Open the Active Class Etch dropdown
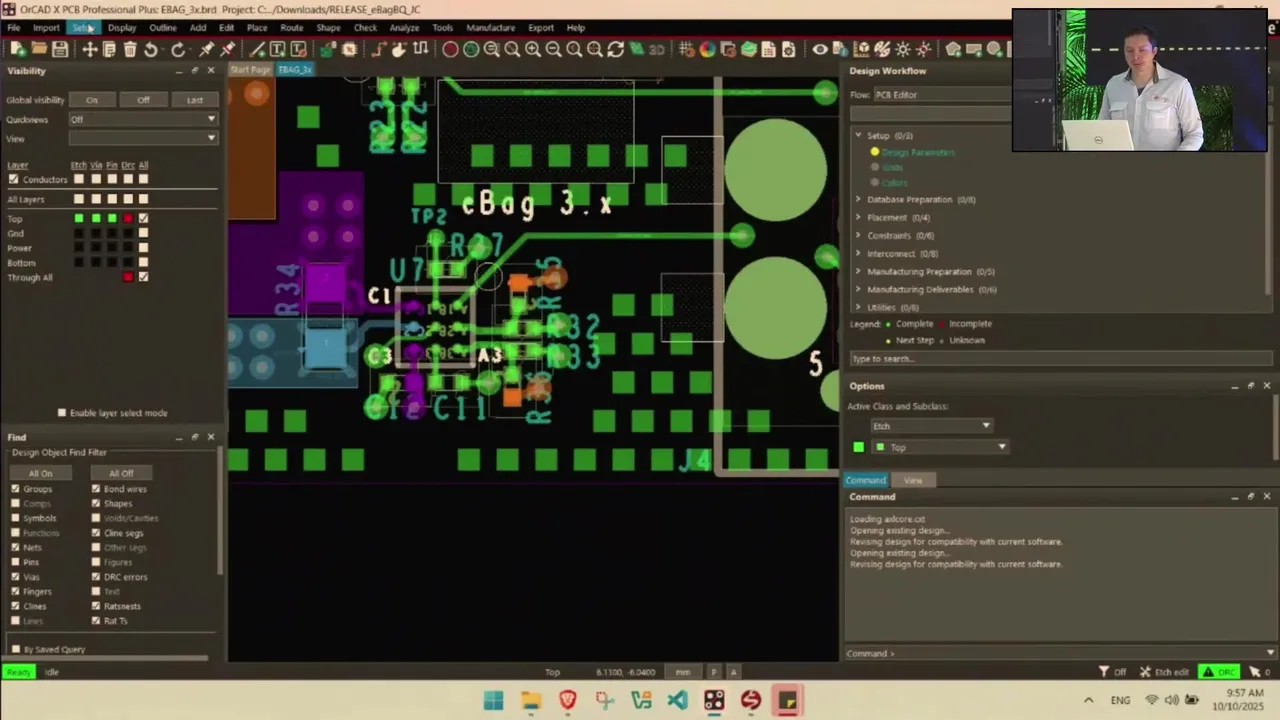This screenshot has width=1280, height=720. pyautogui.click(x=932, y=426)
